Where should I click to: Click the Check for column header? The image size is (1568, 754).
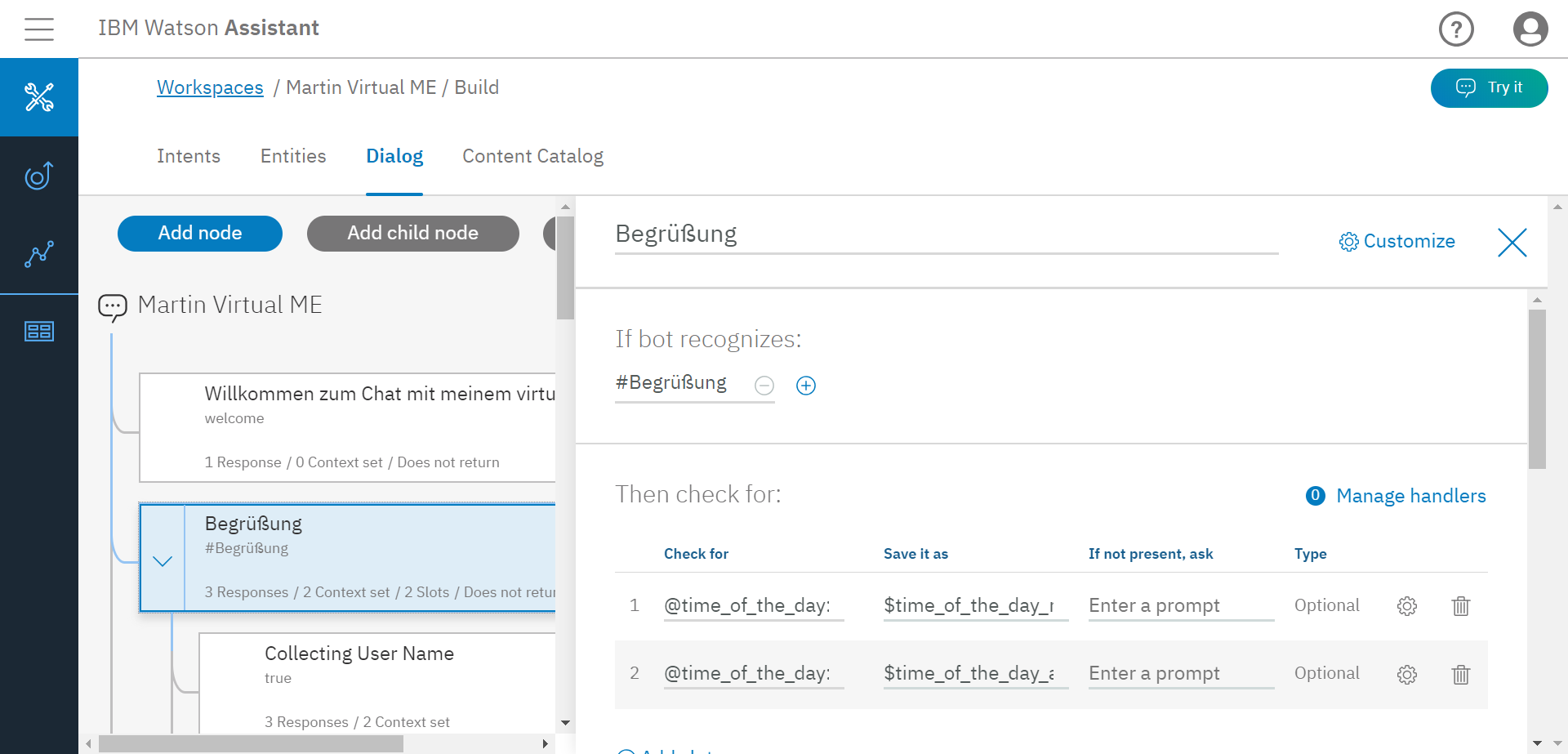click(x=696, y=554)
